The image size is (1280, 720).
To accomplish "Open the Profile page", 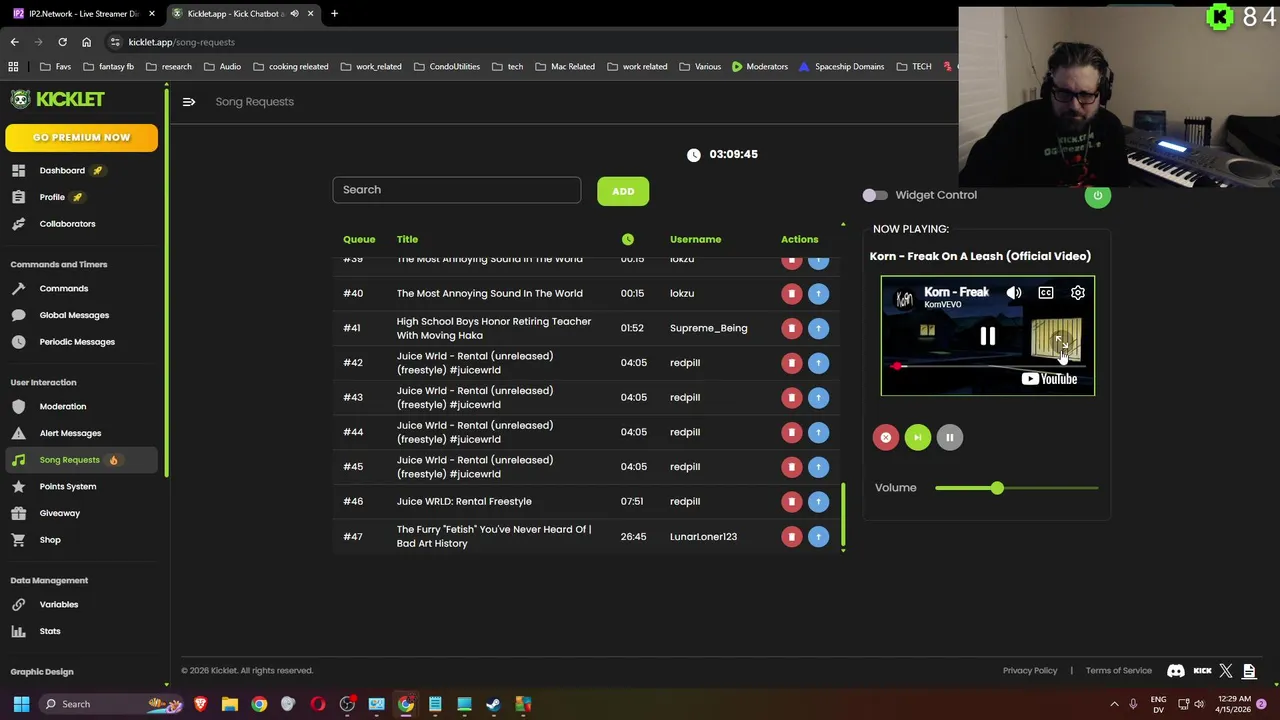I will click(x=52, y=197).
